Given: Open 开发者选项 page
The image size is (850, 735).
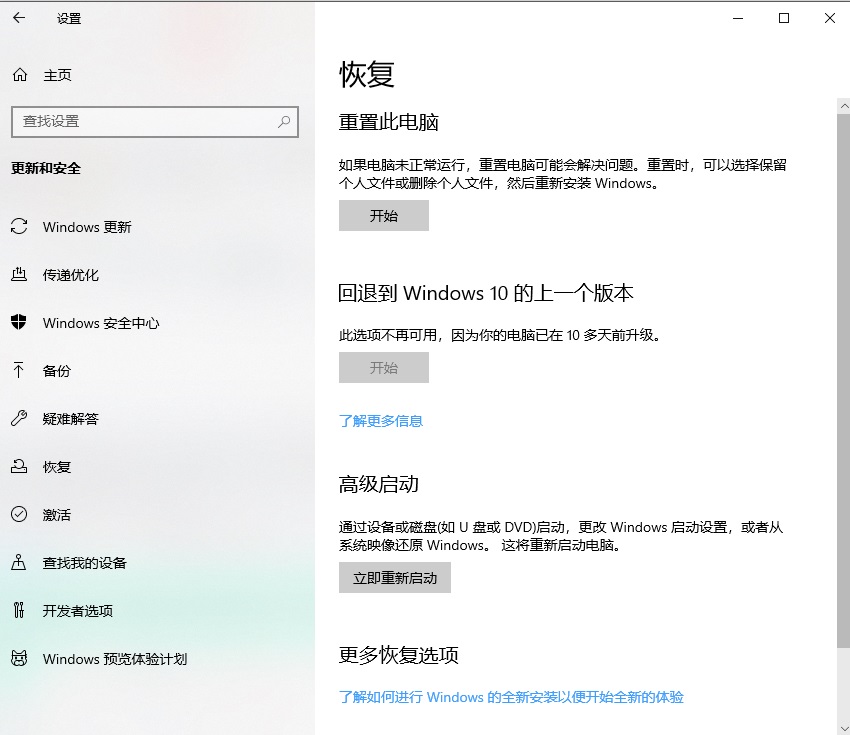Looking at the screenshot, I should pos(78,611).
